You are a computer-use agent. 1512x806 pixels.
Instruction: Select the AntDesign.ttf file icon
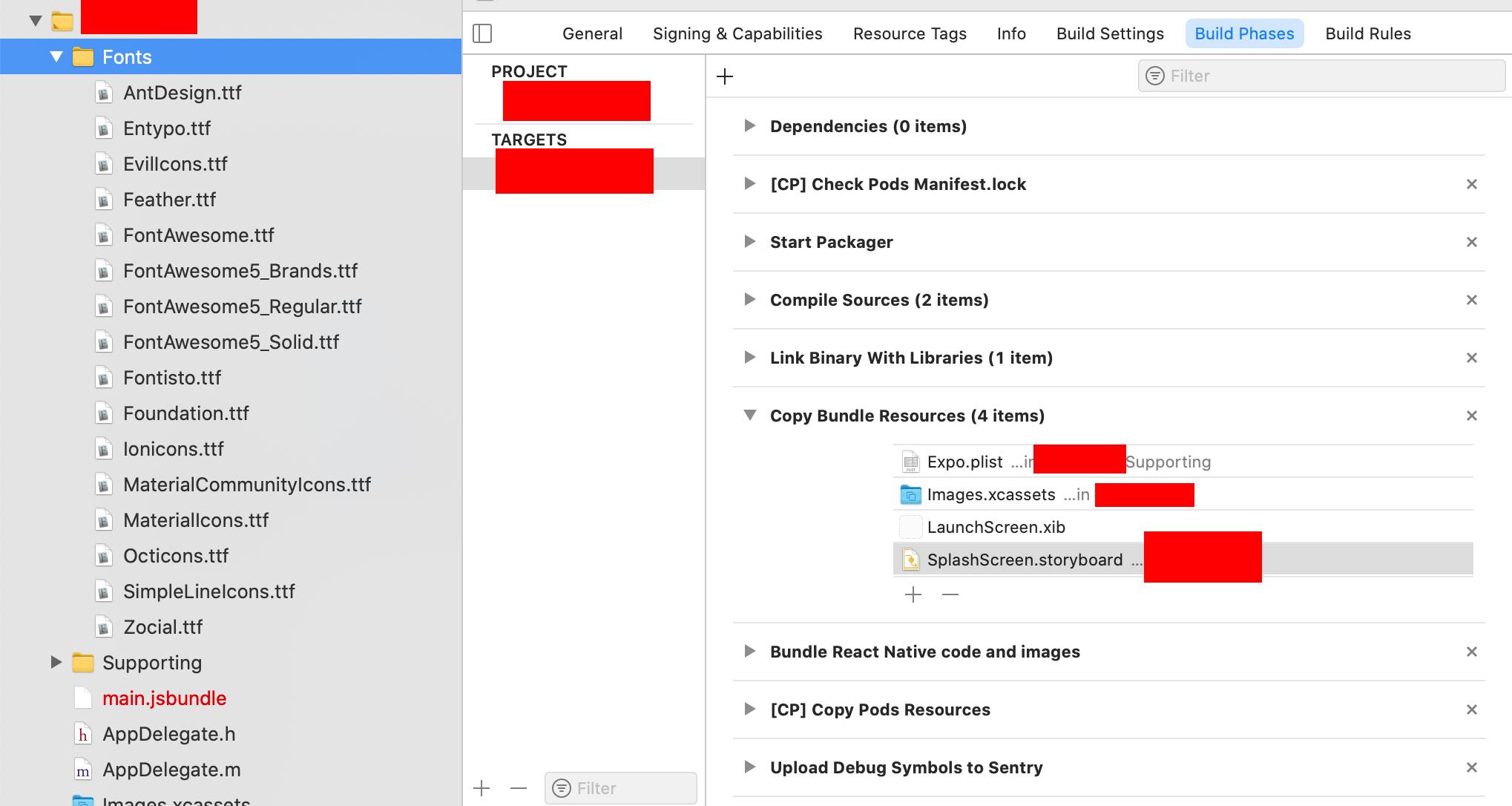pos(102,92)
